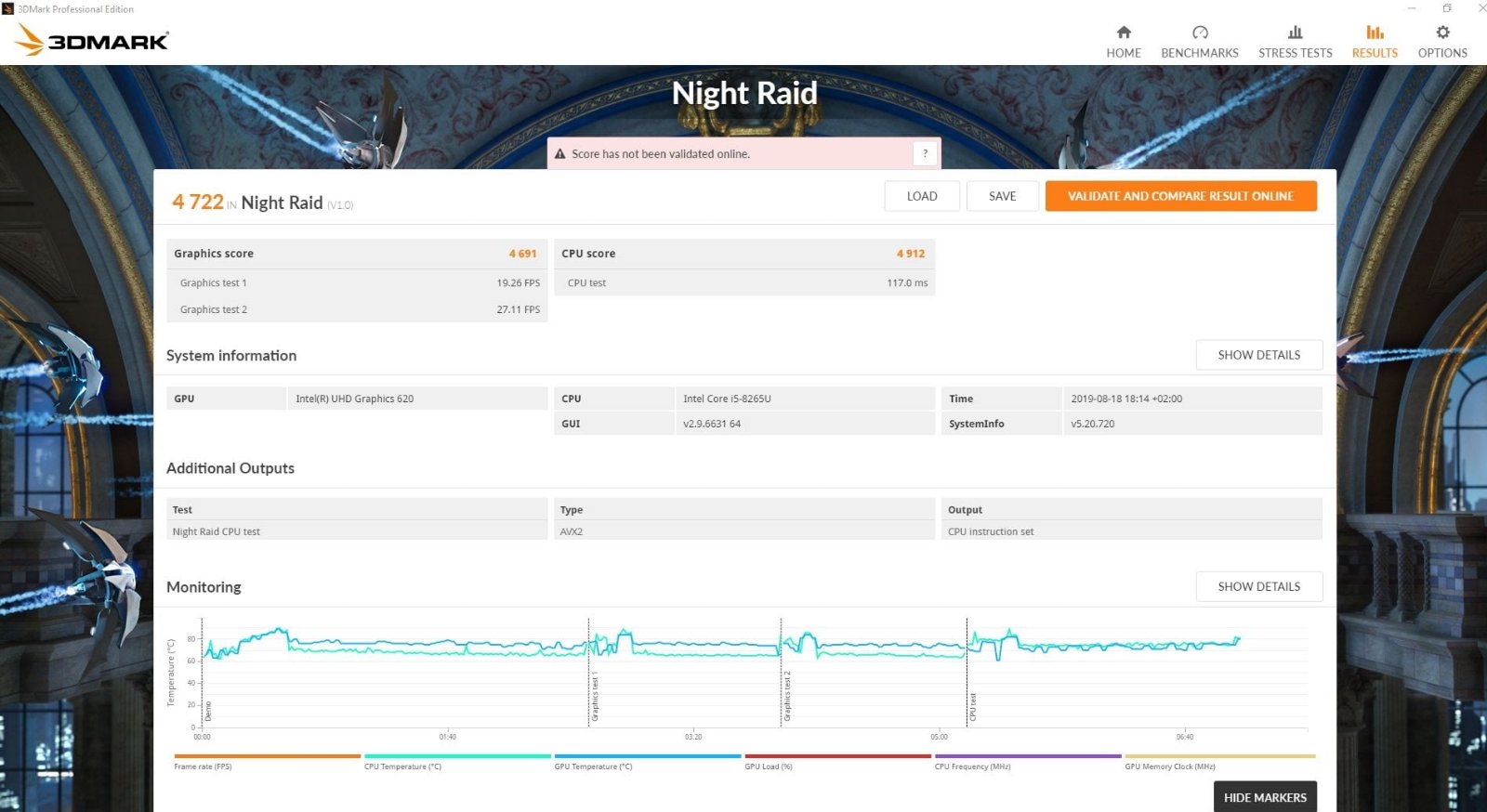Viewport: 1487px width, 812px height.
Task: Toggle GPU Load (%) legend bar
Action: point(837,756)
